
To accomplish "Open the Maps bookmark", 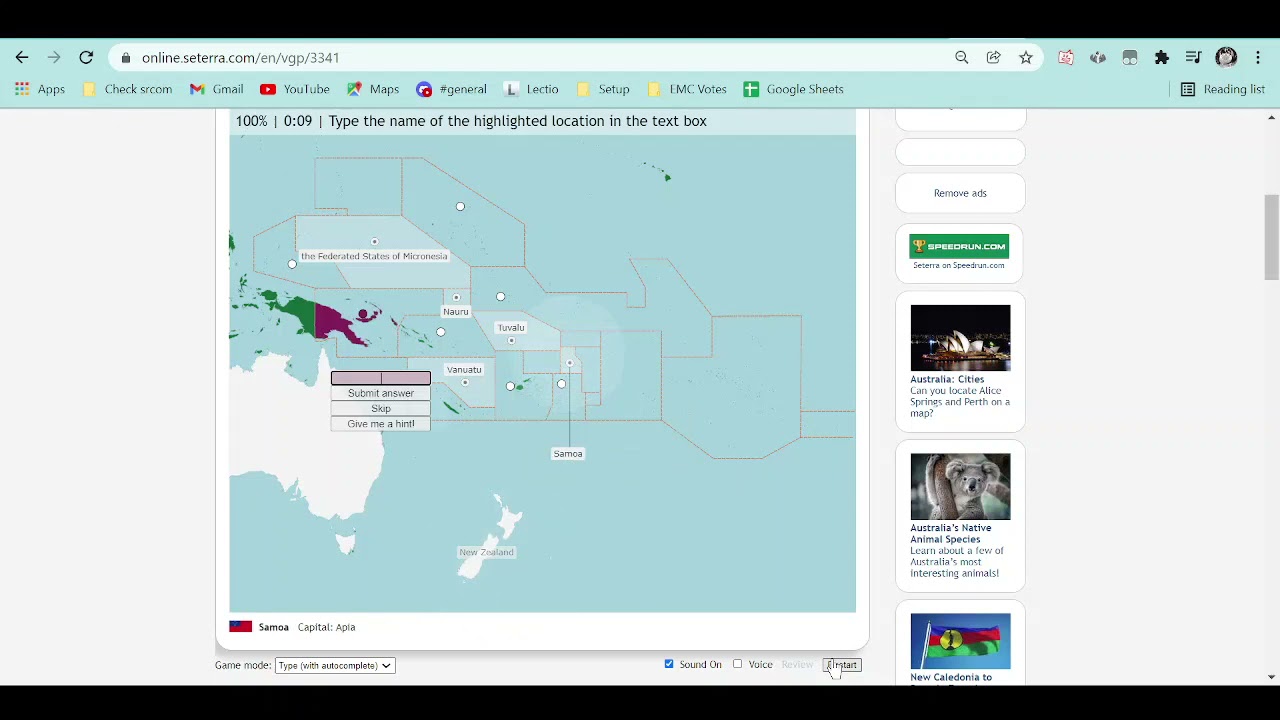I will tap(373, 89).
